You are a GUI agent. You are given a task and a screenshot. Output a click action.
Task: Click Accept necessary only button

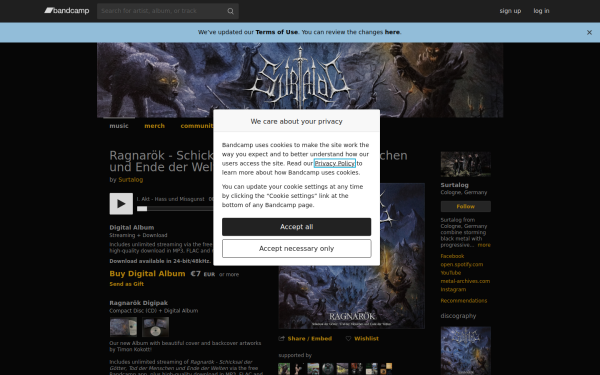tap(297, 249)
